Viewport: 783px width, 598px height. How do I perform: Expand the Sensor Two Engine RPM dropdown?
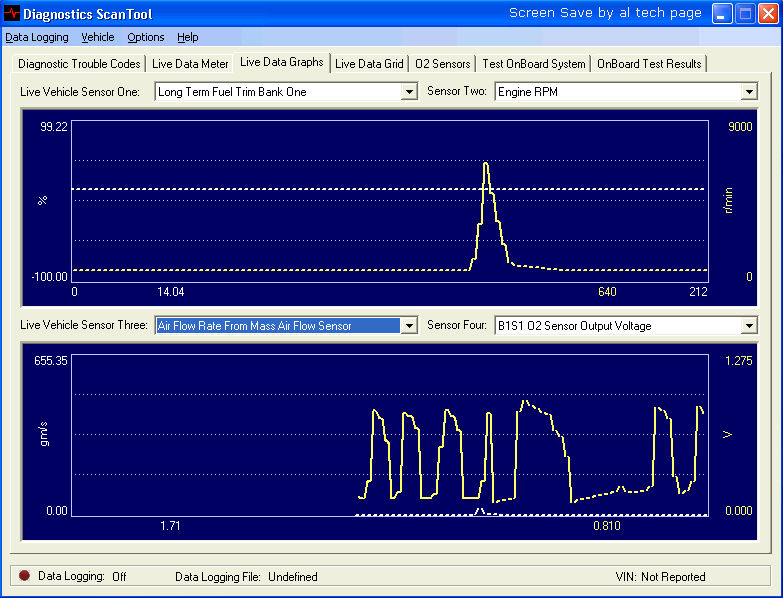point(749,92)
